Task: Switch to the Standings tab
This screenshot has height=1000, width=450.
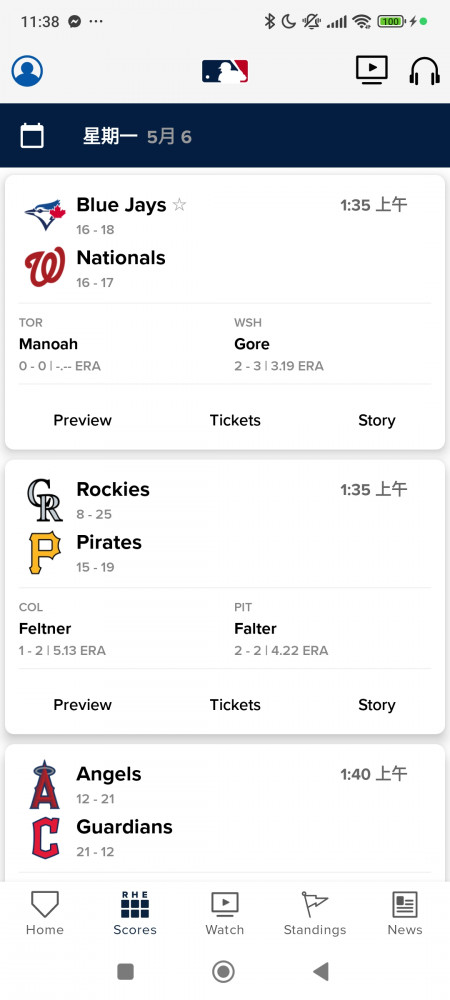Action: pos(315,913)
